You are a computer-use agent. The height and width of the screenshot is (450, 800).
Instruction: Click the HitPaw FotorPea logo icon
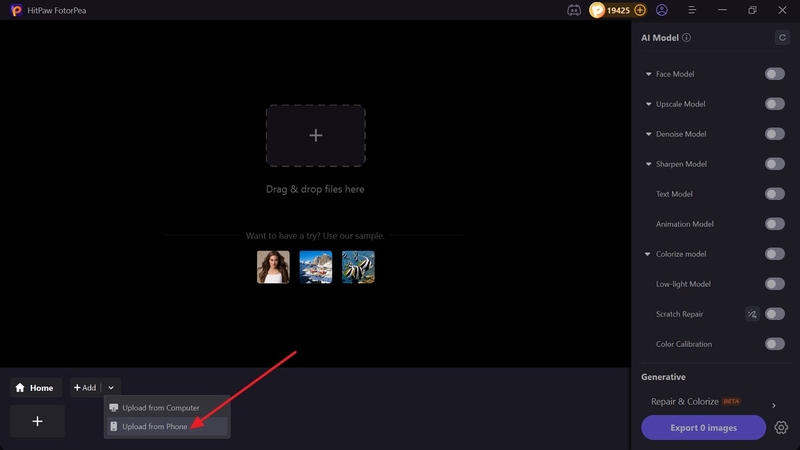(x=16, y=10)
